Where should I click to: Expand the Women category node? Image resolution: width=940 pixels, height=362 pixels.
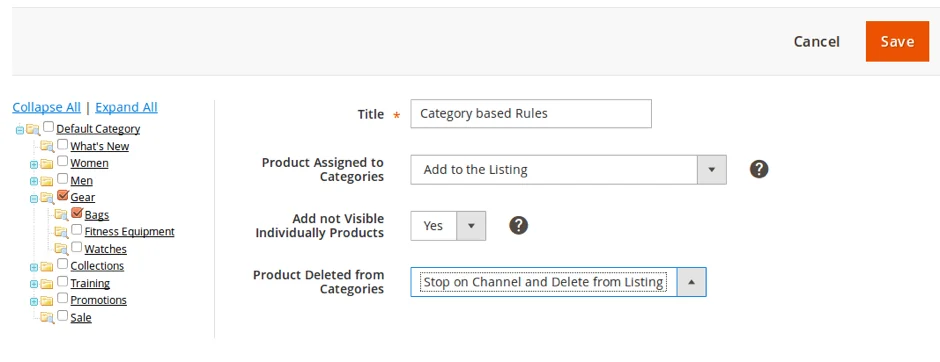34,164
